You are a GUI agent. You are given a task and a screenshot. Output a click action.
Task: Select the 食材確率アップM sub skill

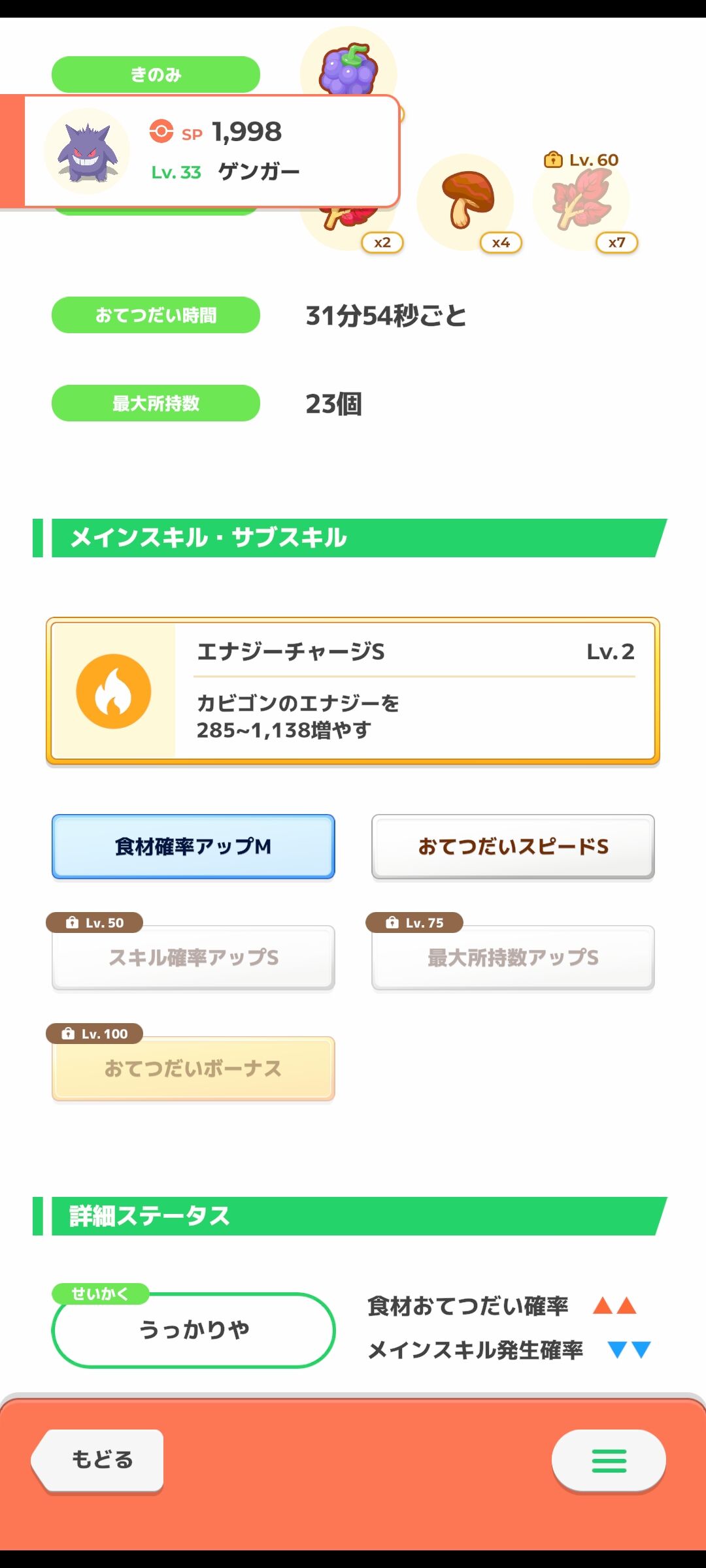[x=193, y=847]
